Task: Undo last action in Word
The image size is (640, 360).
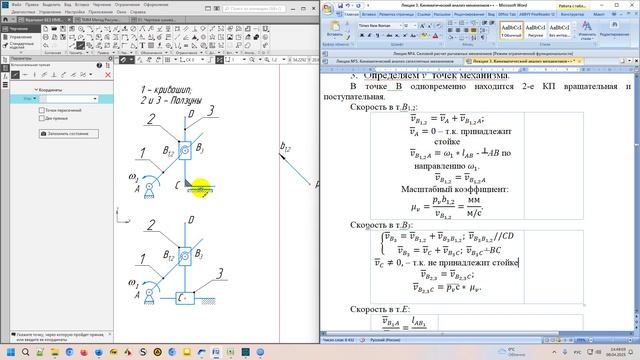Action: click(x=348, y=5)
